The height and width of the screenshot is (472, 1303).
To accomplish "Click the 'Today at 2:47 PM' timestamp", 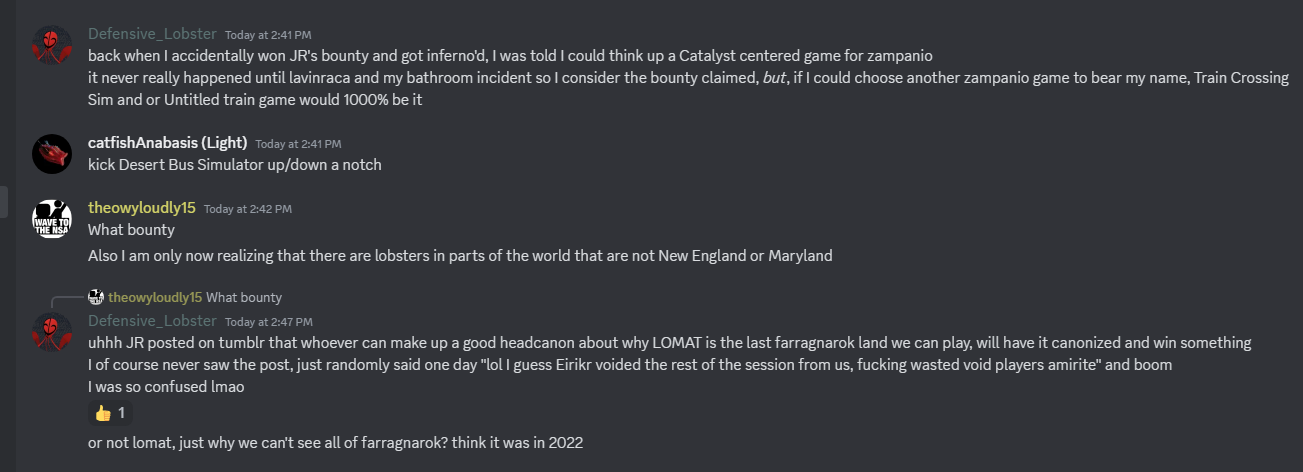I will (269, 322).
